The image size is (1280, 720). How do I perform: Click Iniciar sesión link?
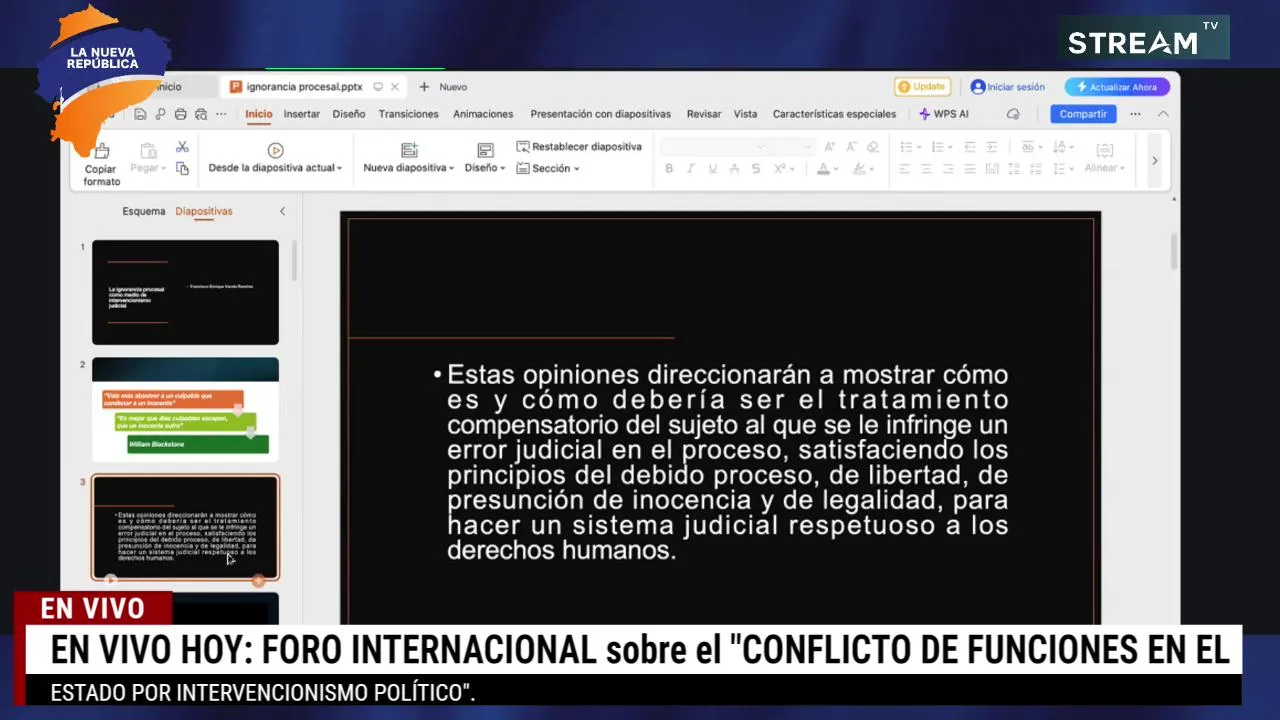coord(1008,87)
